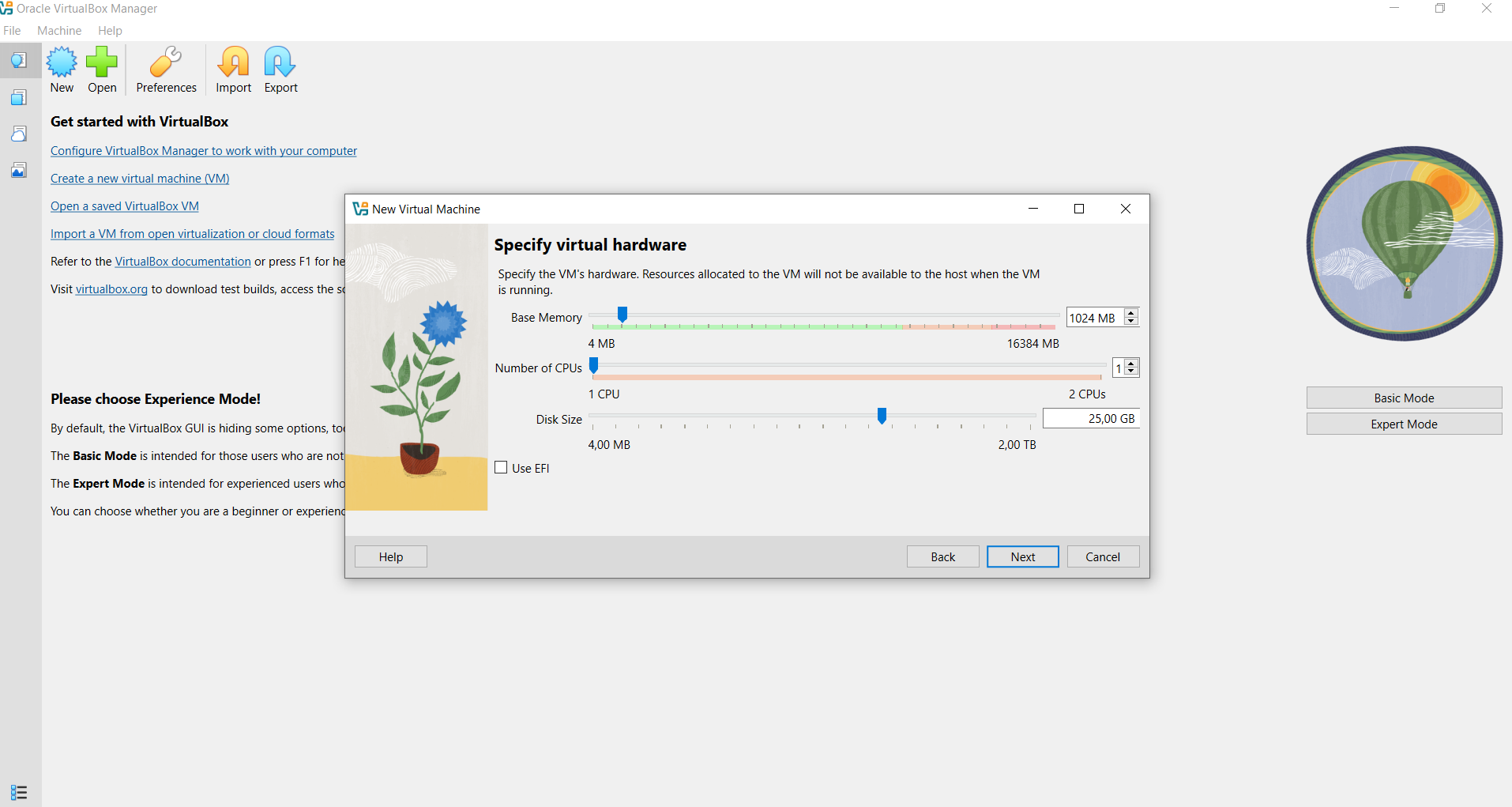Click the New machine toolbar icon
Image resolution: width=1512 pixels, height=807 pixels.
pyautogui.click(x=62, y=70)
